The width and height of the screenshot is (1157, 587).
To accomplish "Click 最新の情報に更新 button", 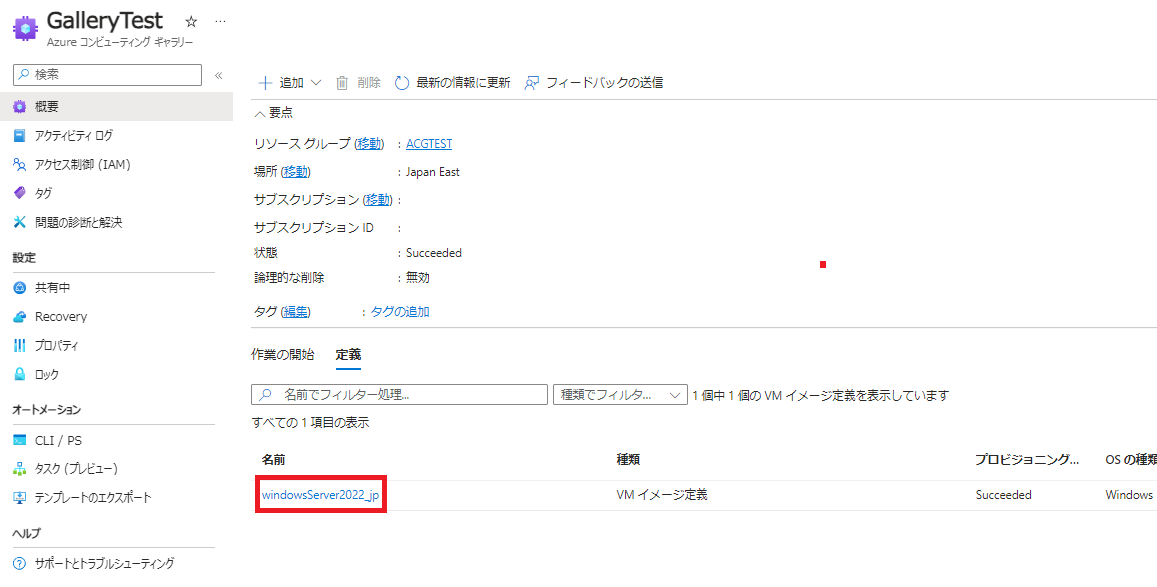I will pos(452,83).
